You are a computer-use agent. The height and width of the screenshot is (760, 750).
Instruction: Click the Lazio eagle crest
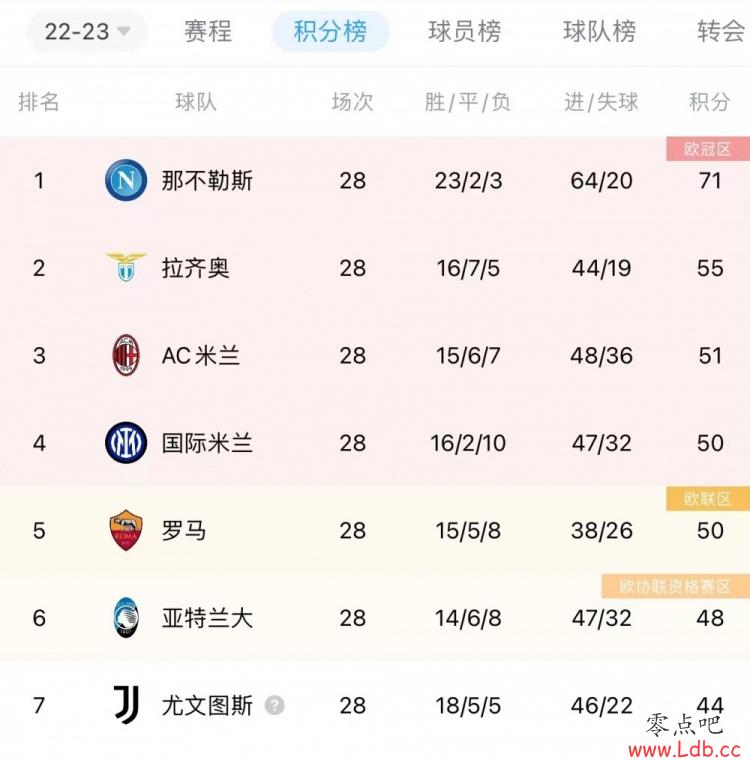[126, 267]
